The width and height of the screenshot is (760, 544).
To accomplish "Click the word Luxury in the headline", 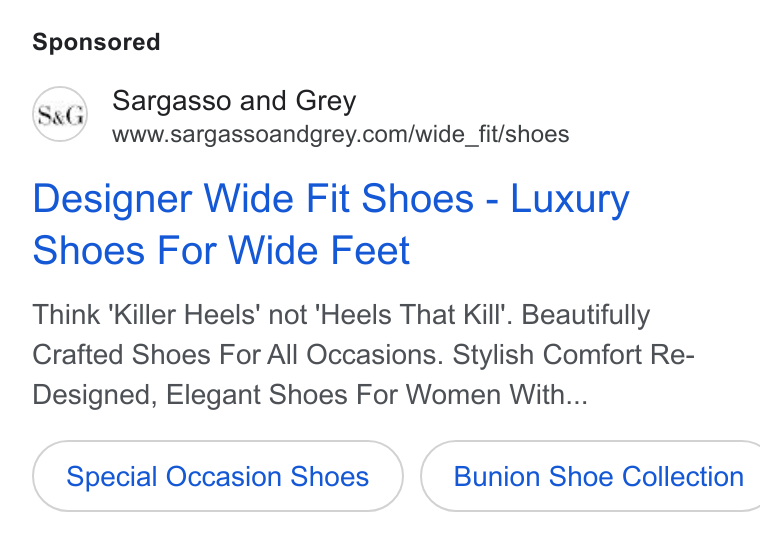I will pos(570,200).
